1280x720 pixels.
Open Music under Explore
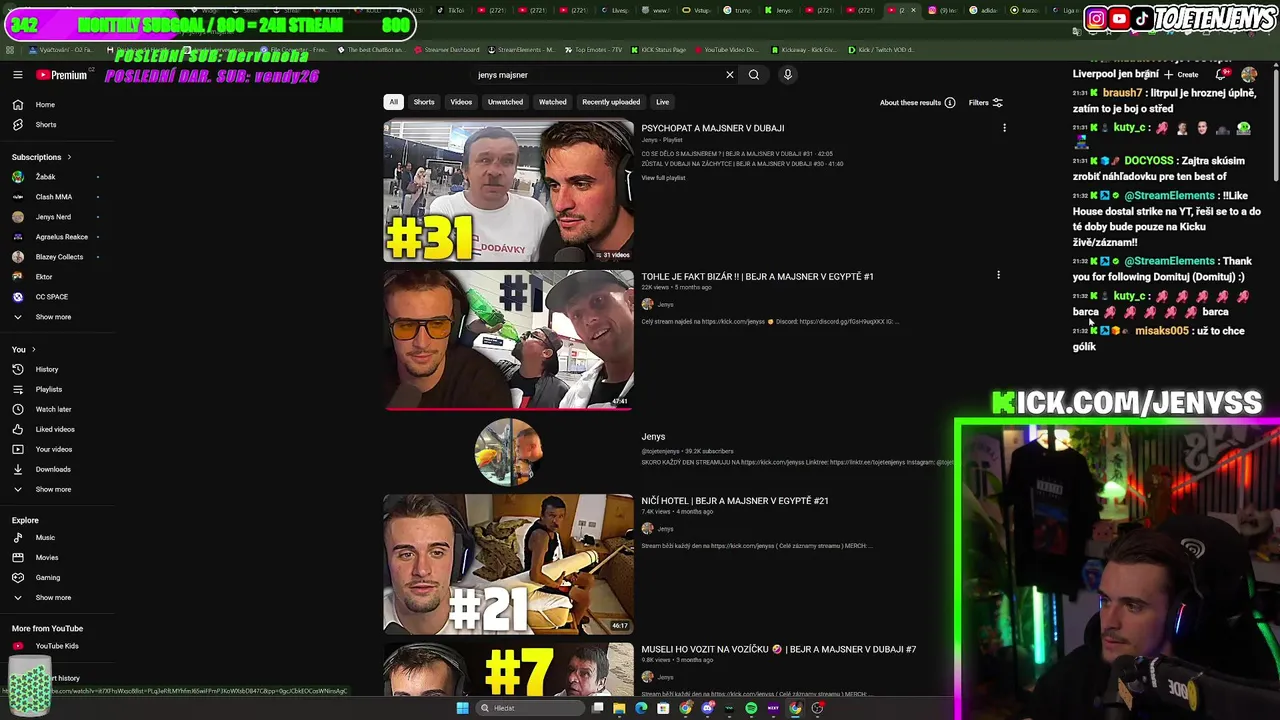point(45,538)
